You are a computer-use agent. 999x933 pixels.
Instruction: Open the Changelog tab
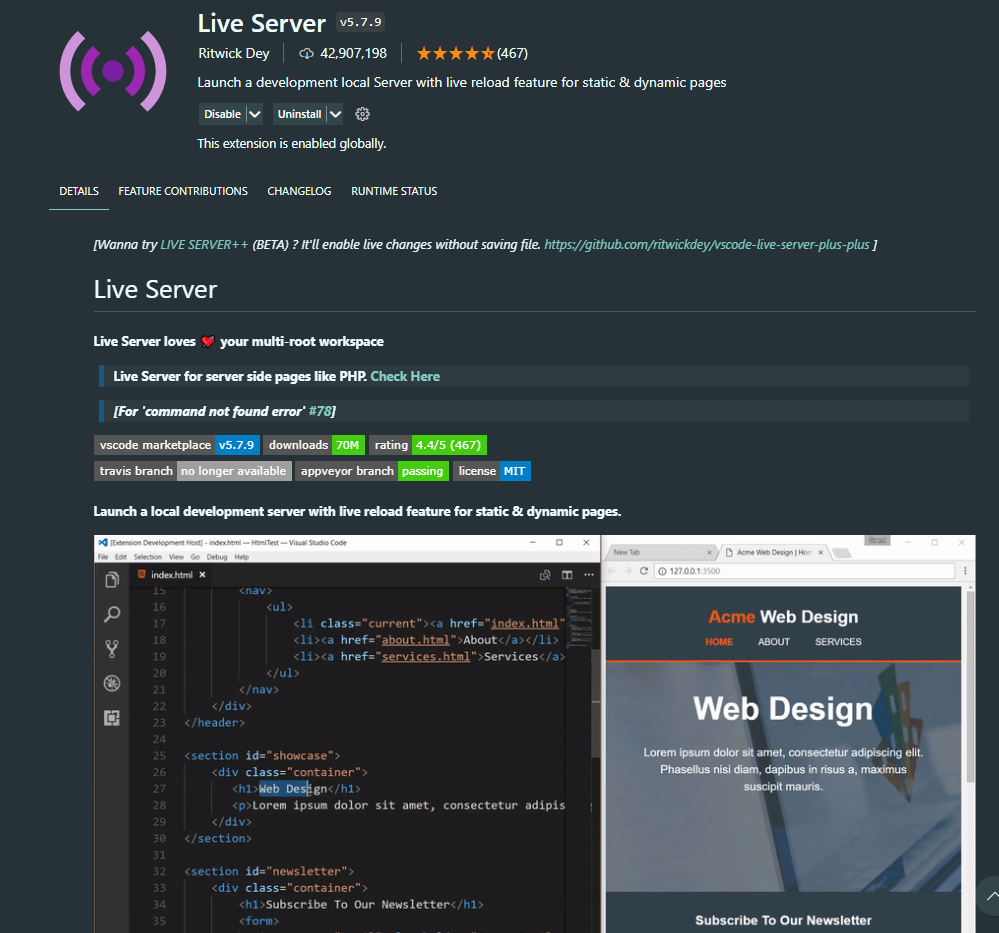point(299,191)
